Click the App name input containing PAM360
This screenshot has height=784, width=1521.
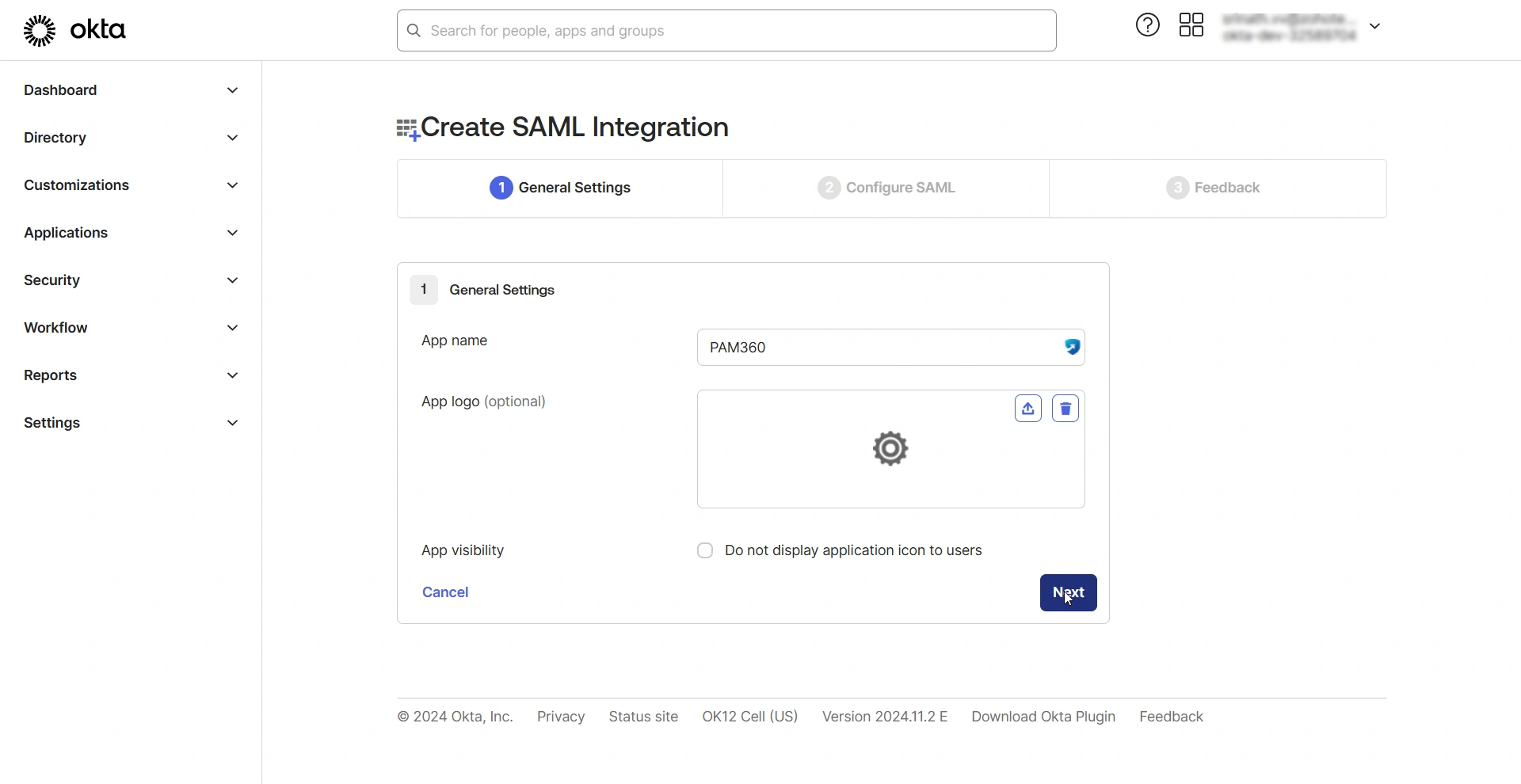coord(871,347)
